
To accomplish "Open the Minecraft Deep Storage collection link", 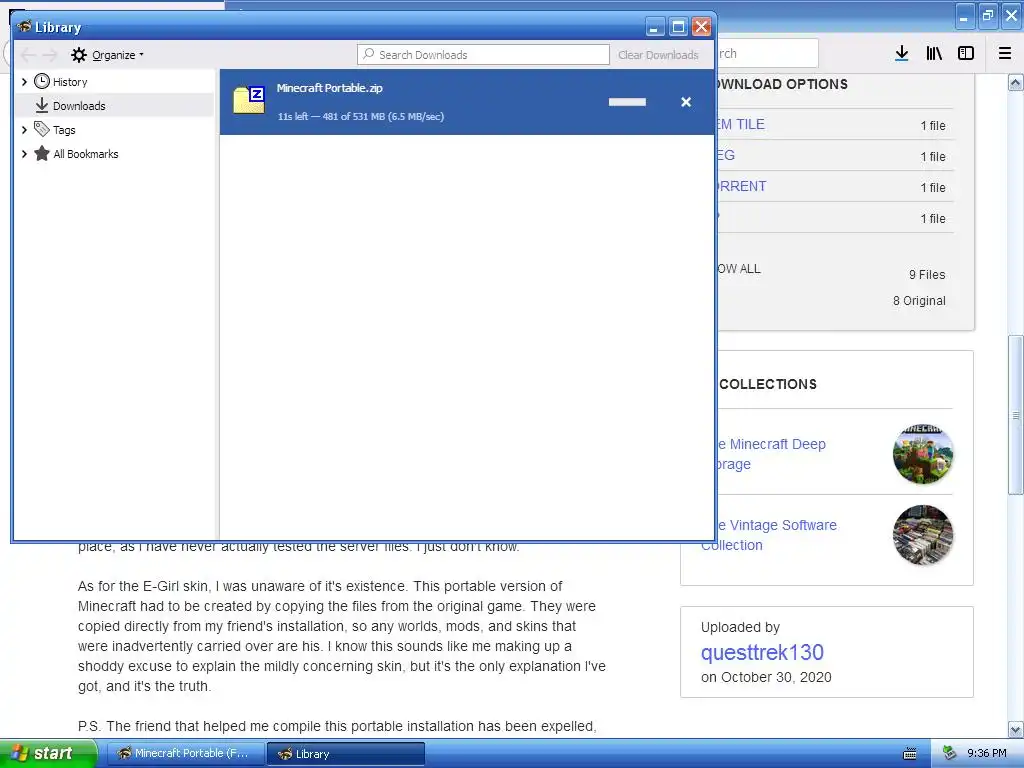I will [771, 454].
